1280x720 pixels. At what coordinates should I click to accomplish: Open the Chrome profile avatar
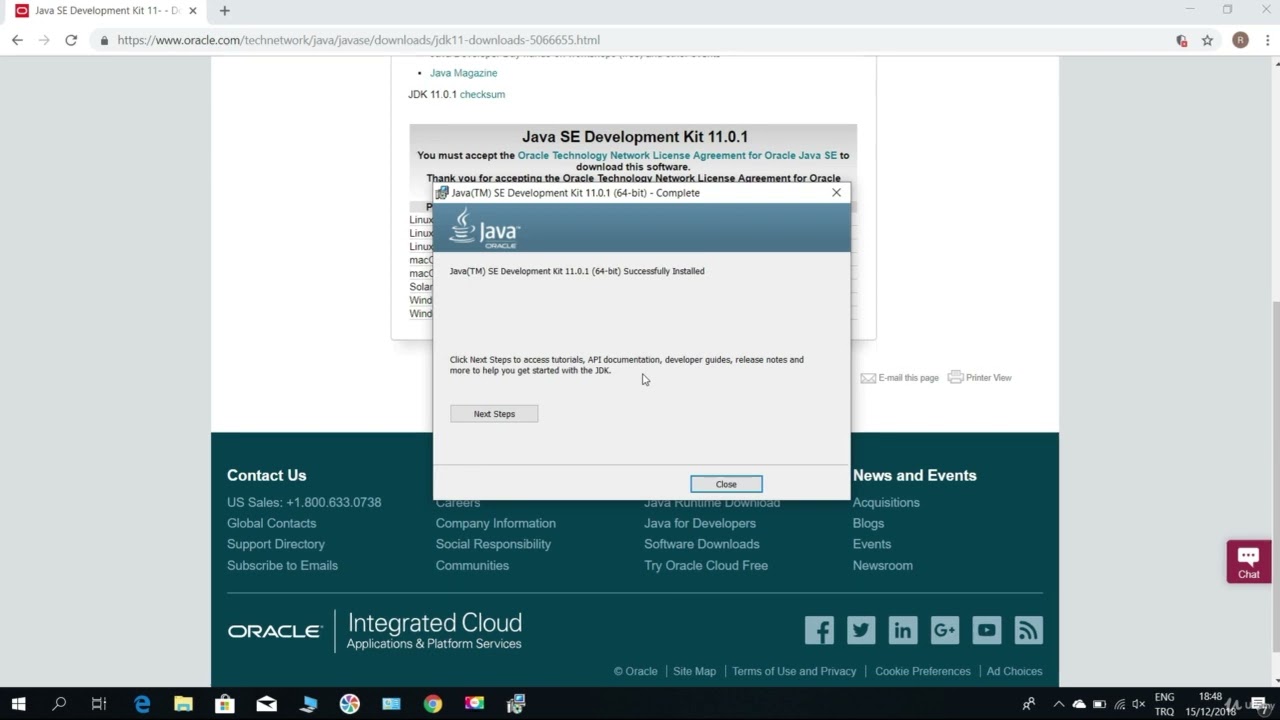(1240, 40)
